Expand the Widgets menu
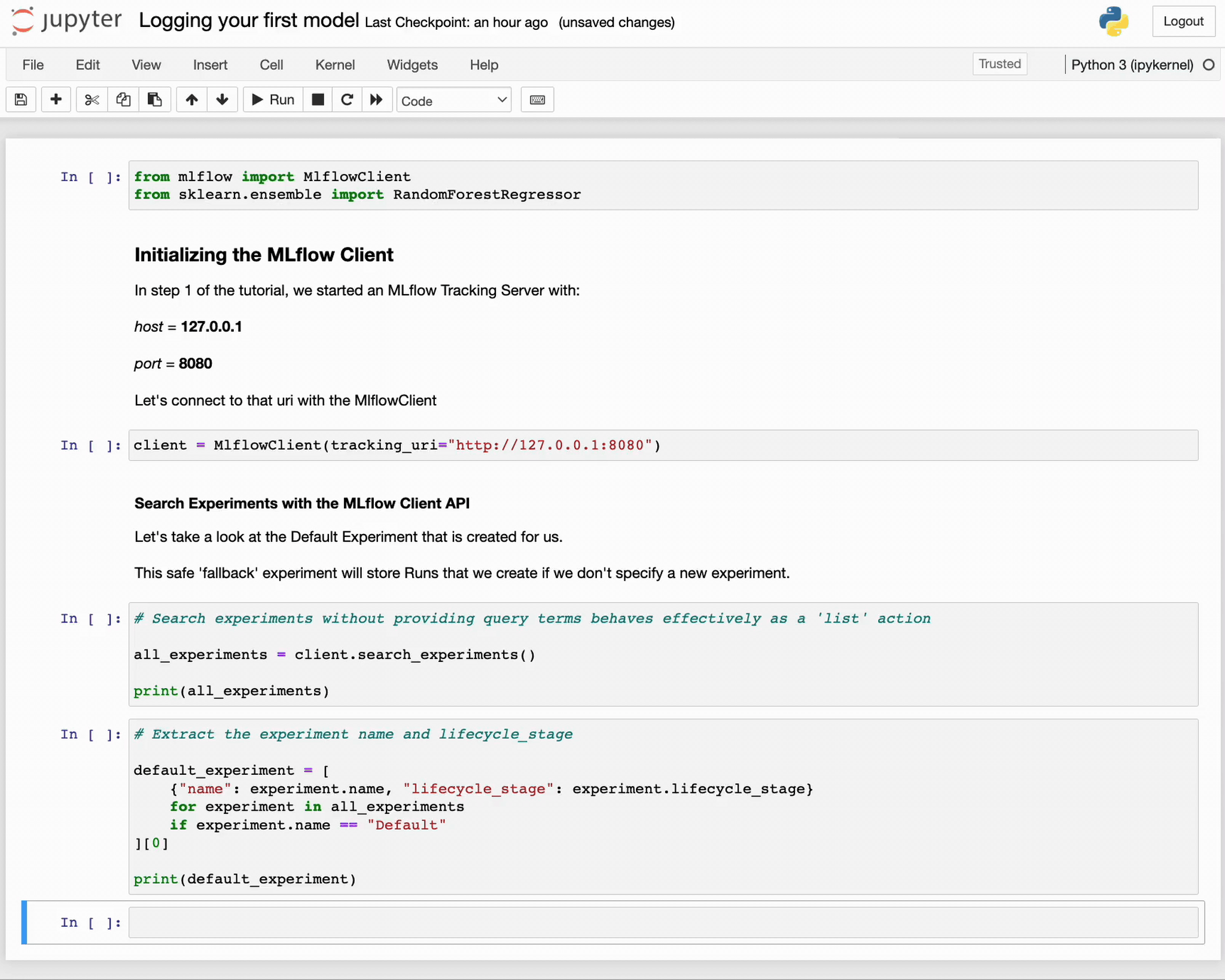This screenshot has width=1225, height=980. (412, 65)
